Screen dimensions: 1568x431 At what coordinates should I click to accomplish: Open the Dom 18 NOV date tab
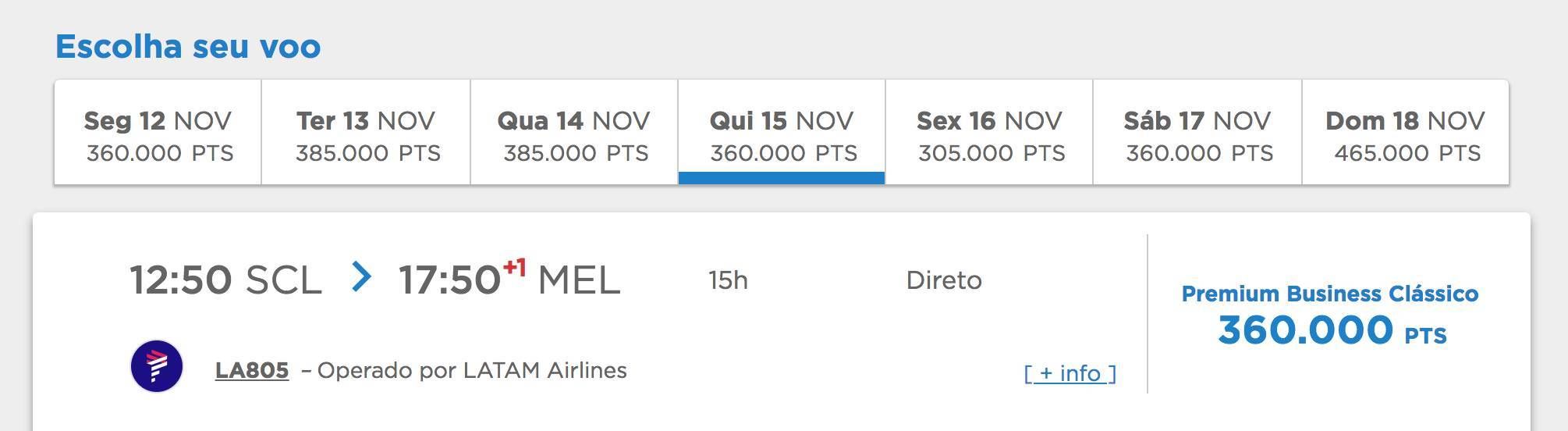click(1406, 132)
